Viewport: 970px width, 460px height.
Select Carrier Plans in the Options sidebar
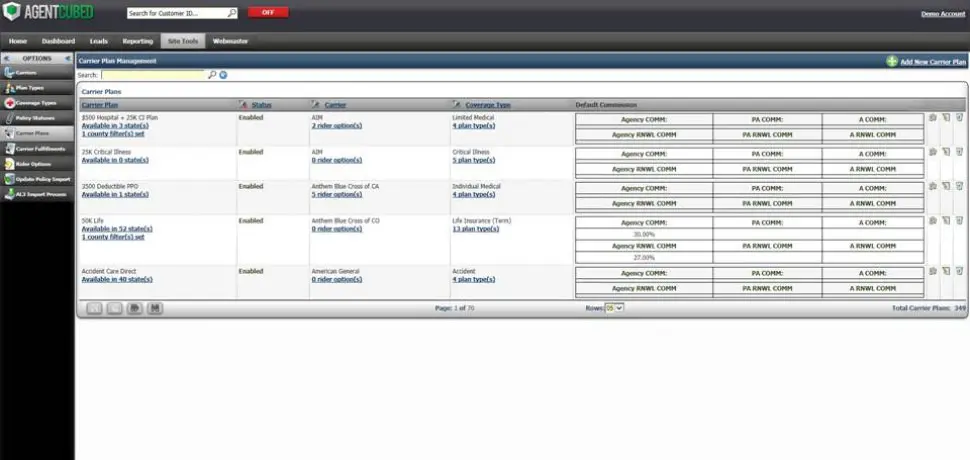pos(37,134)
